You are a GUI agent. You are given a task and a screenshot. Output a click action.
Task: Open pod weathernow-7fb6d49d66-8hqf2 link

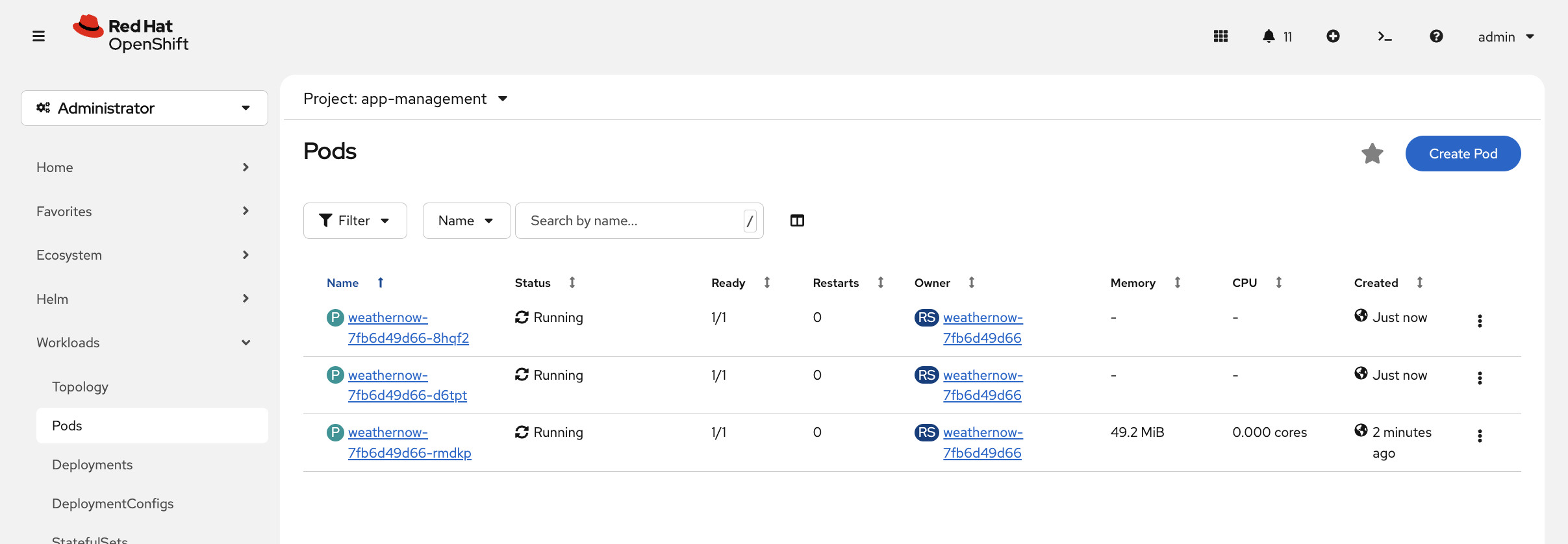(x=408, y=328)
